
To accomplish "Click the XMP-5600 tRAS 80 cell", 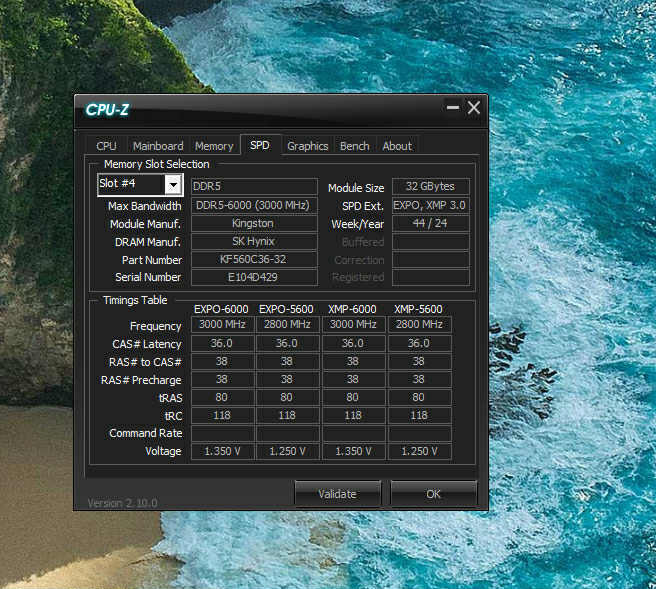I will click(420, 397).
